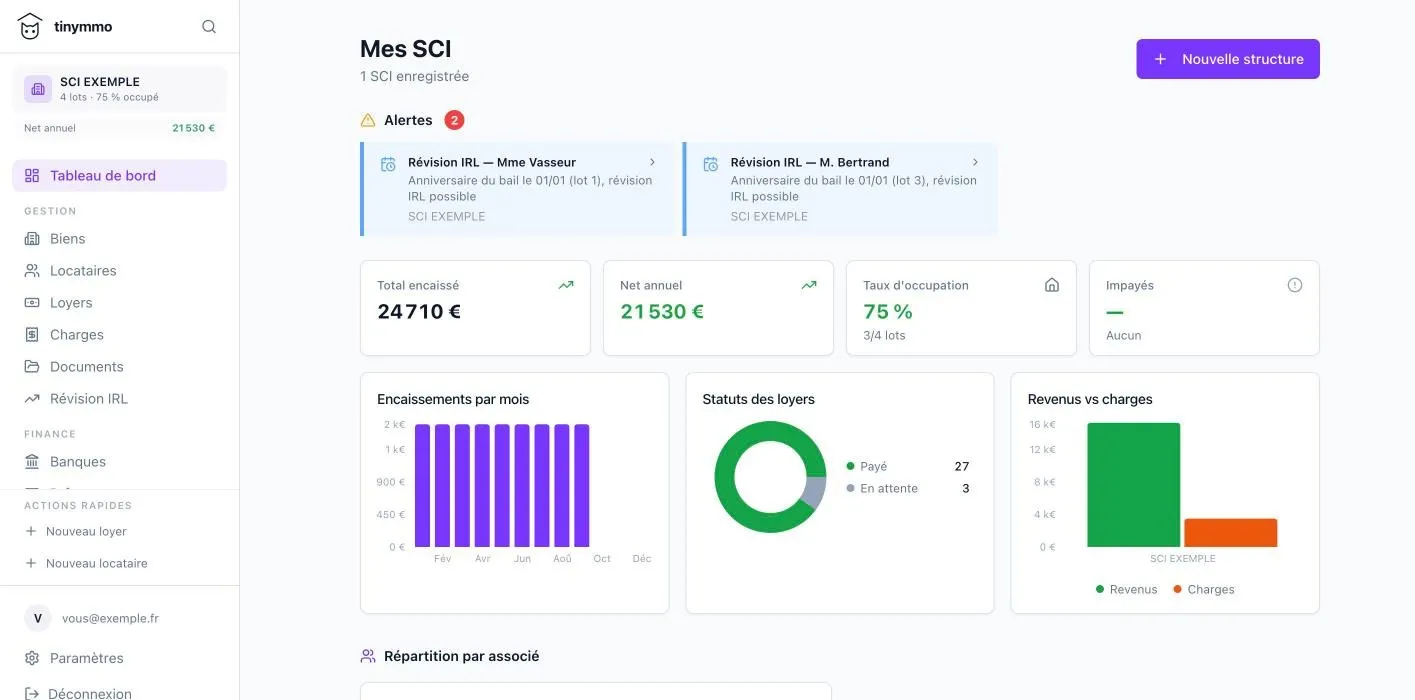This screenshot has width=1415, height=700.
Task: Click the green Revenus legend dot
Action: click(1100, 589)
